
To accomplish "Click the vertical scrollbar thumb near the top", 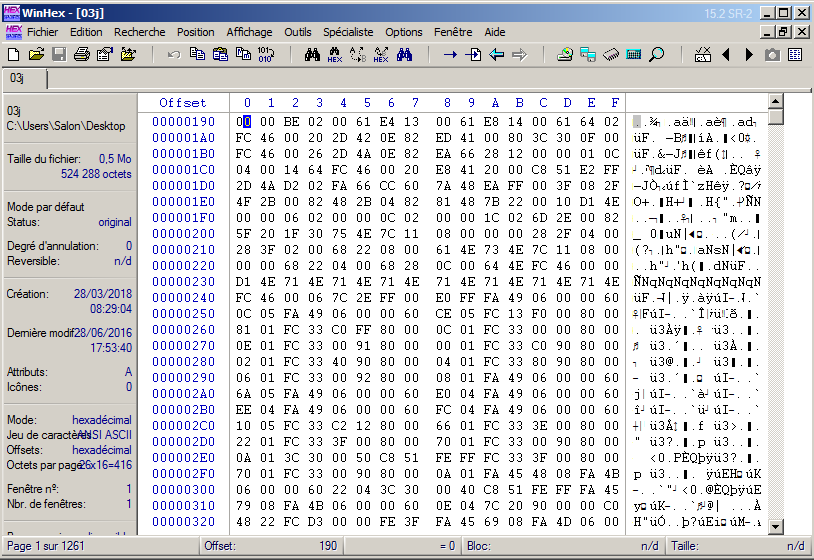I will (x=775, y=116).
